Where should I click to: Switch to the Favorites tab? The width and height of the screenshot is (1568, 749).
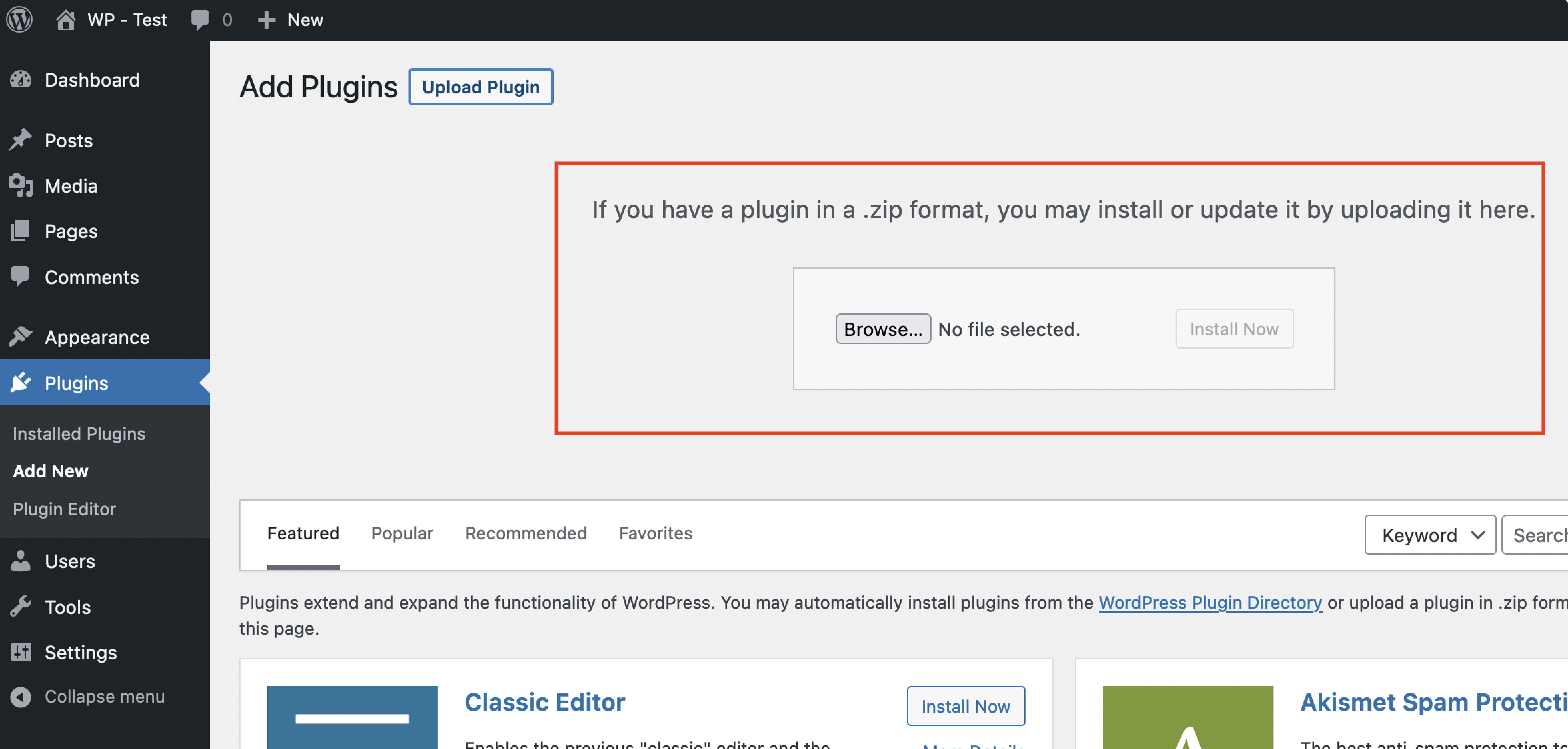click(655, 533)
